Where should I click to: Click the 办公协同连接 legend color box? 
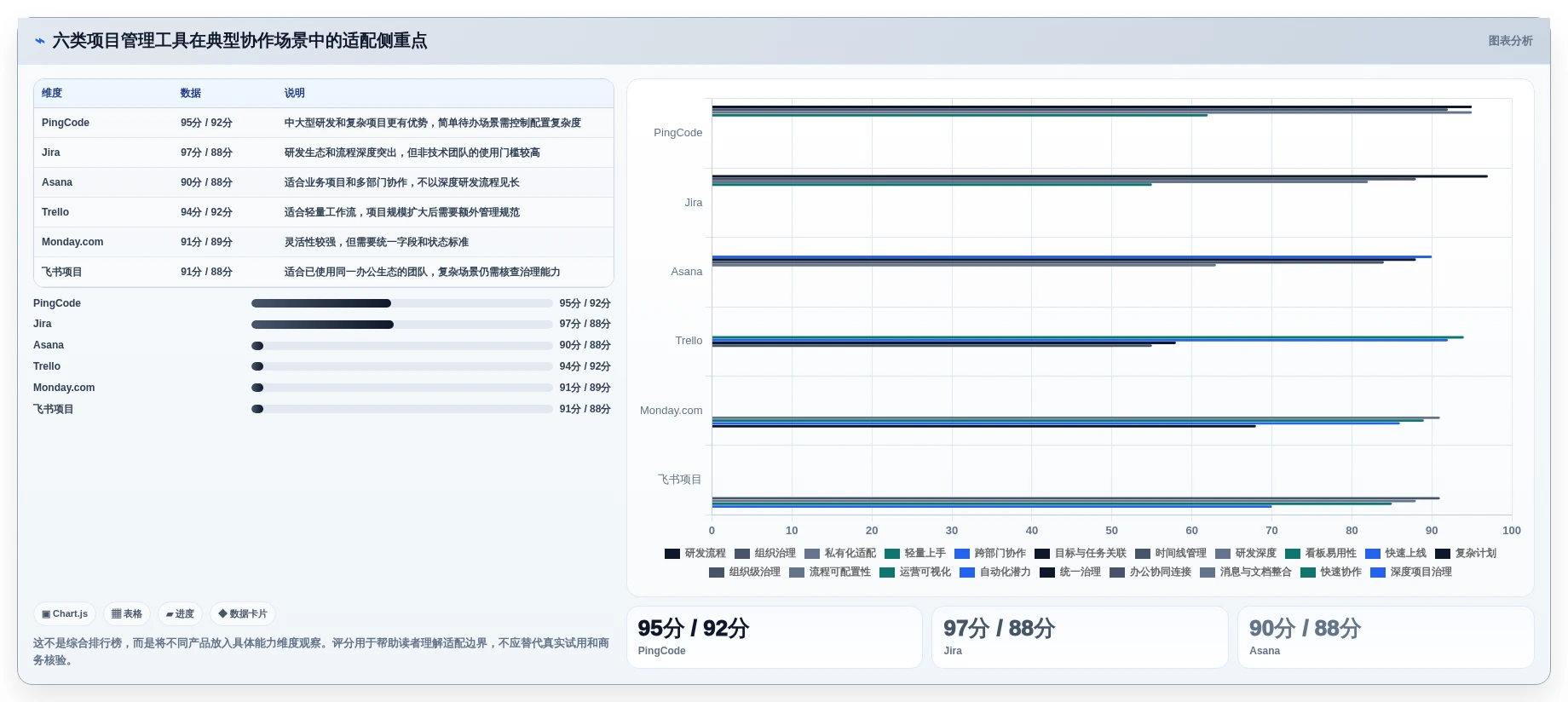point(1117,573)
